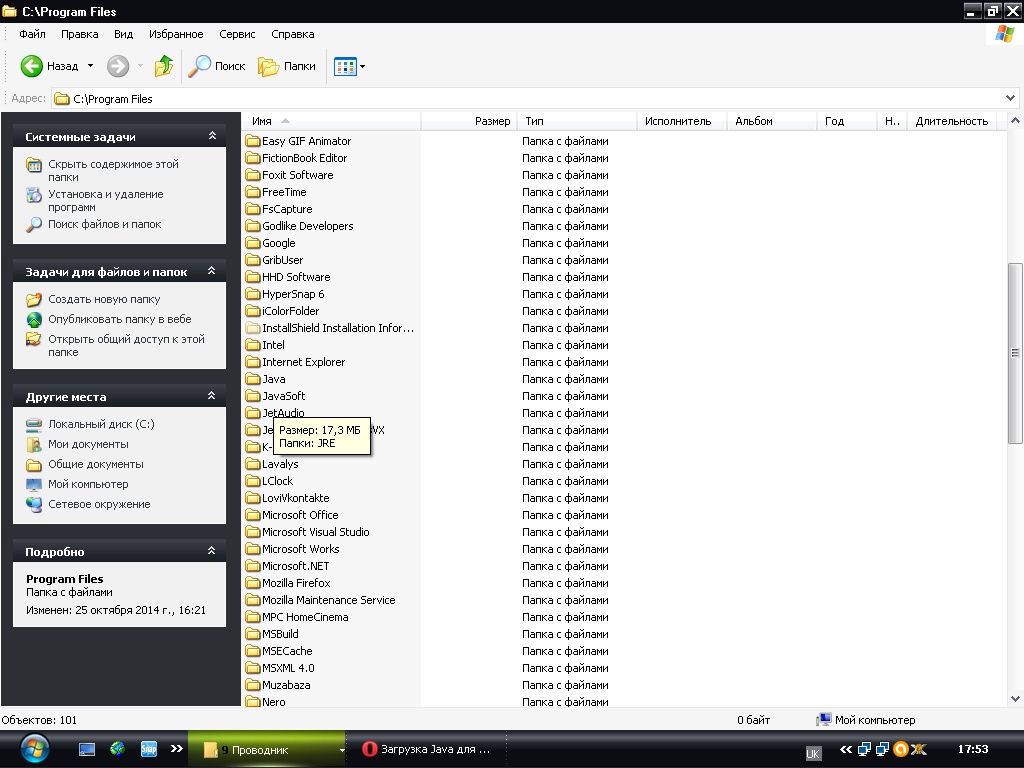Open the Views button dropdown arrow
Viewport: 1024px width, 768px height.
coord(362,66)
